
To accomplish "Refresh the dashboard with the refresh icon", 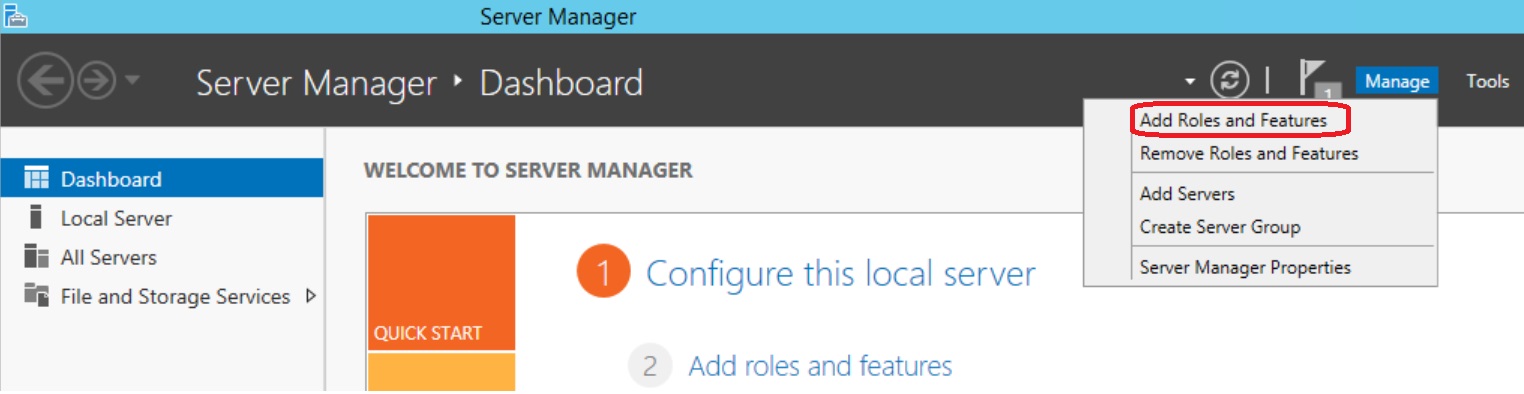I will (1231, 80).
